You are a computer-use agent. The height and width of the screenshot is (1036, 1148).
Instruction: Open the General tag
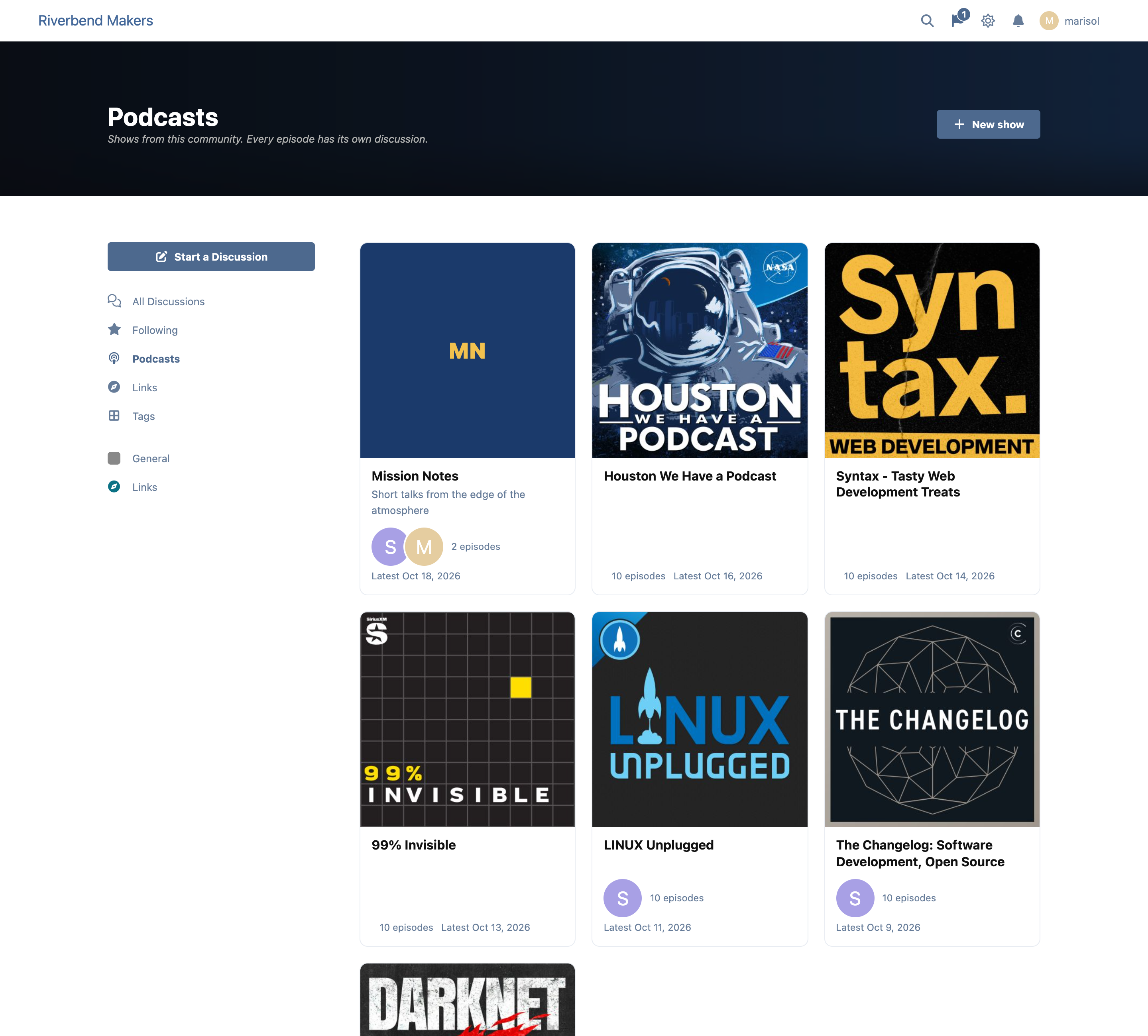(x=151, y=458)
